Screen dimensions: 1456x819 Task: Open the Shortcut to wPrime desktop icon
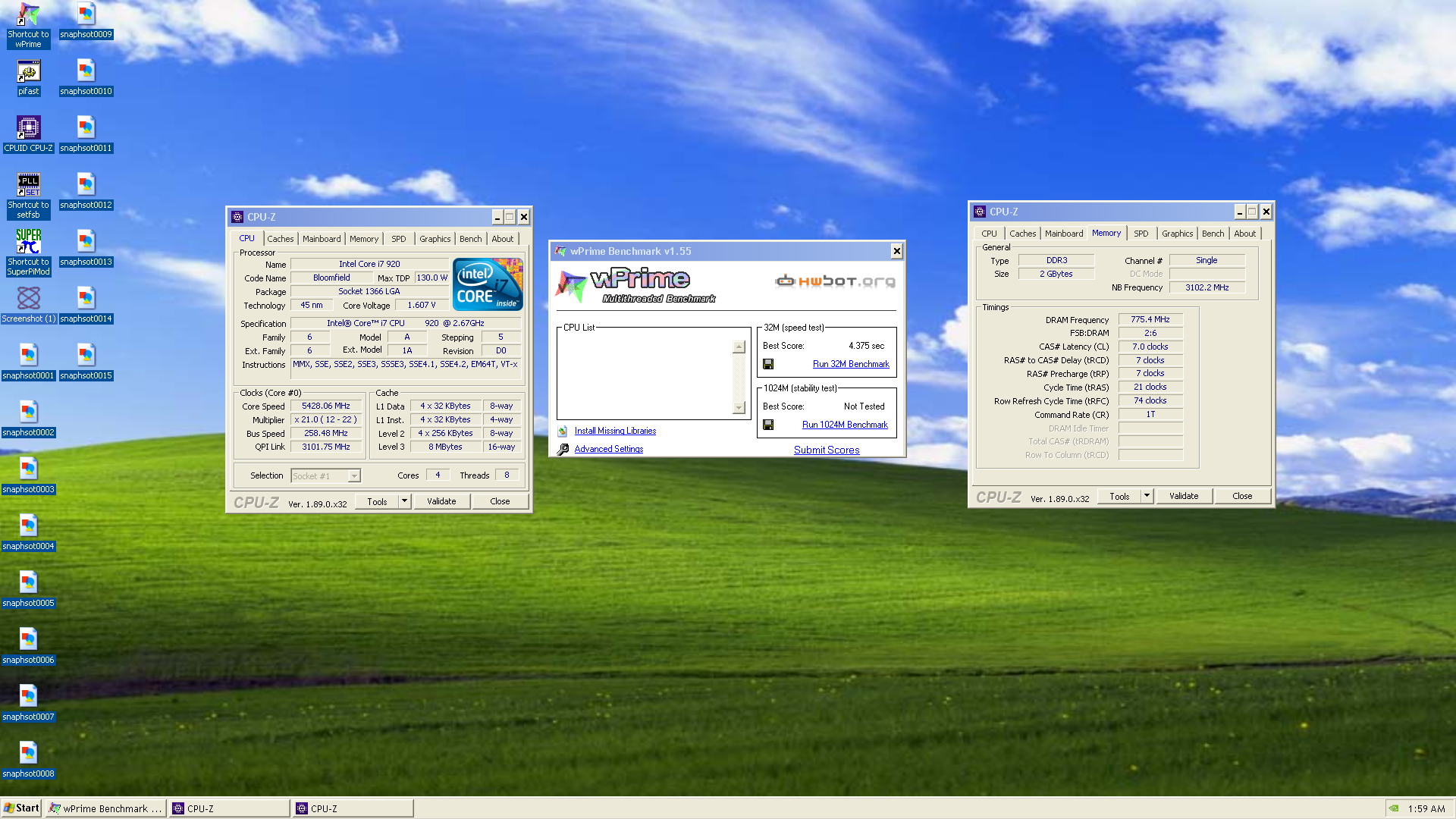[x=28, y=25]
